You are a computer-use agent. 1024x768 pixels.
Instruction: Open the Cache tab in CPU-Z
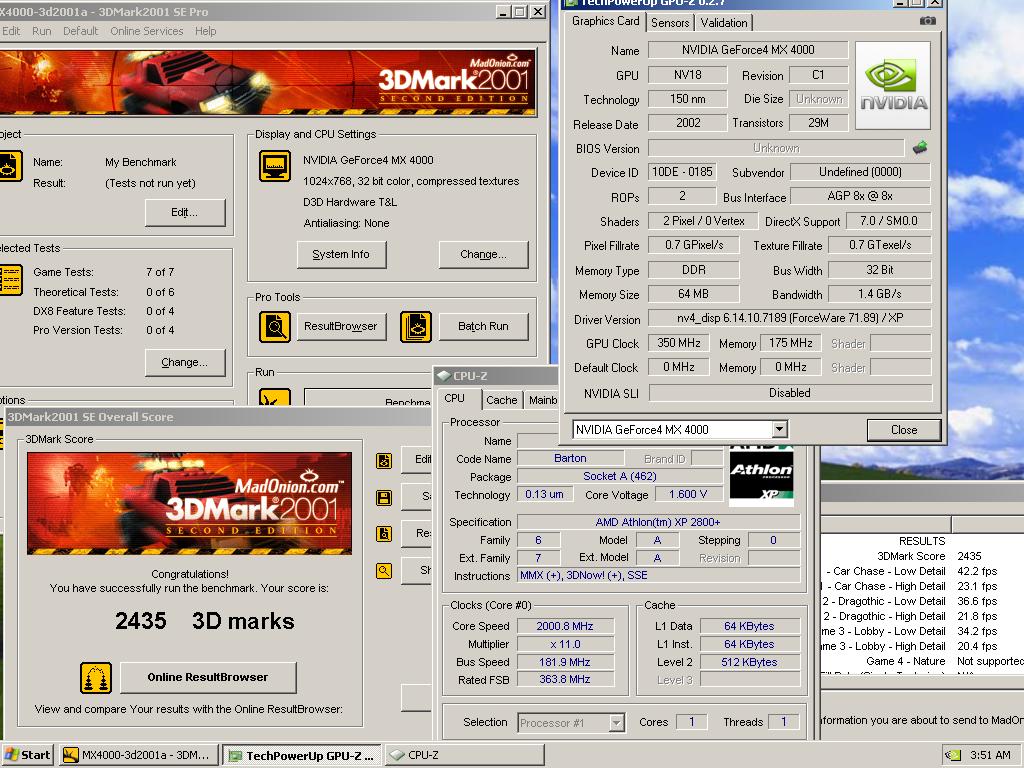(x=502, y=400)
